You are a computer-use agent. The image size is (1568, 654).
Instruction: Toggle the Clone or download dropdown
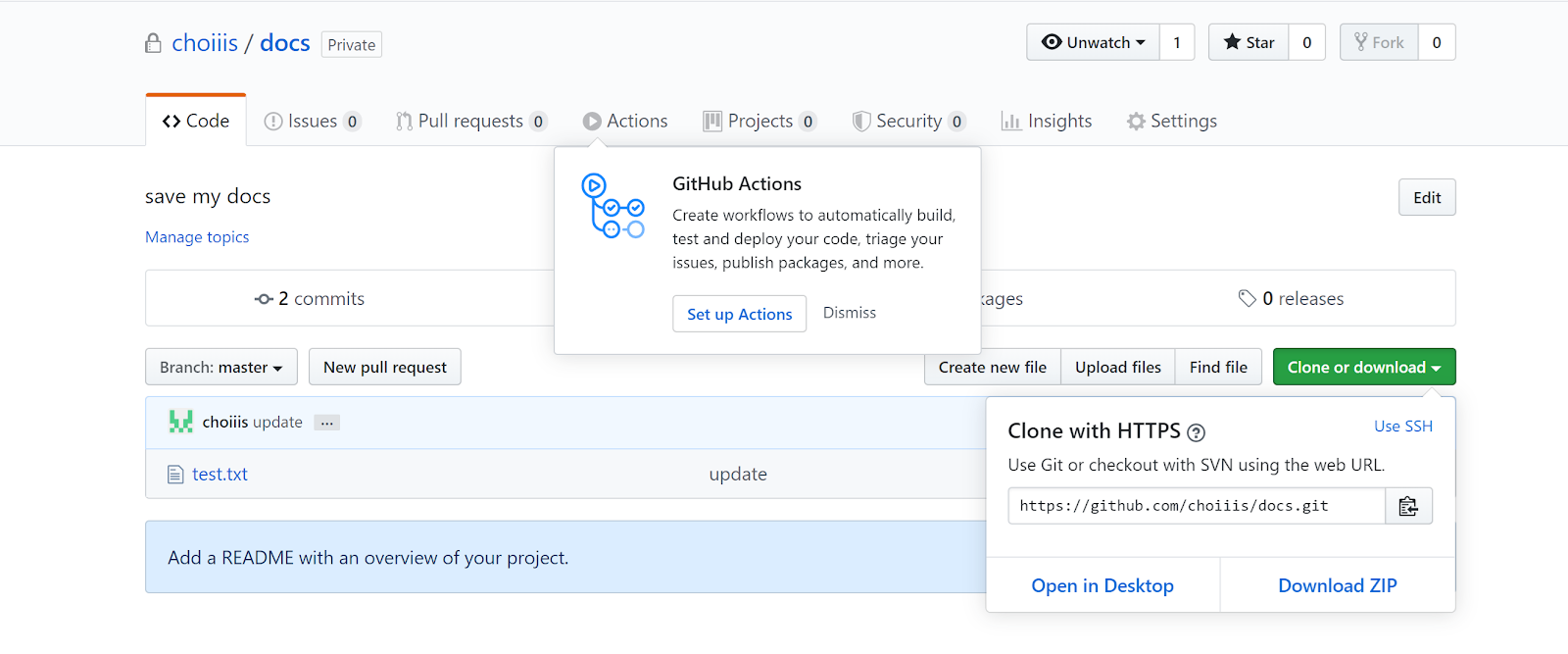point(1364,367)
